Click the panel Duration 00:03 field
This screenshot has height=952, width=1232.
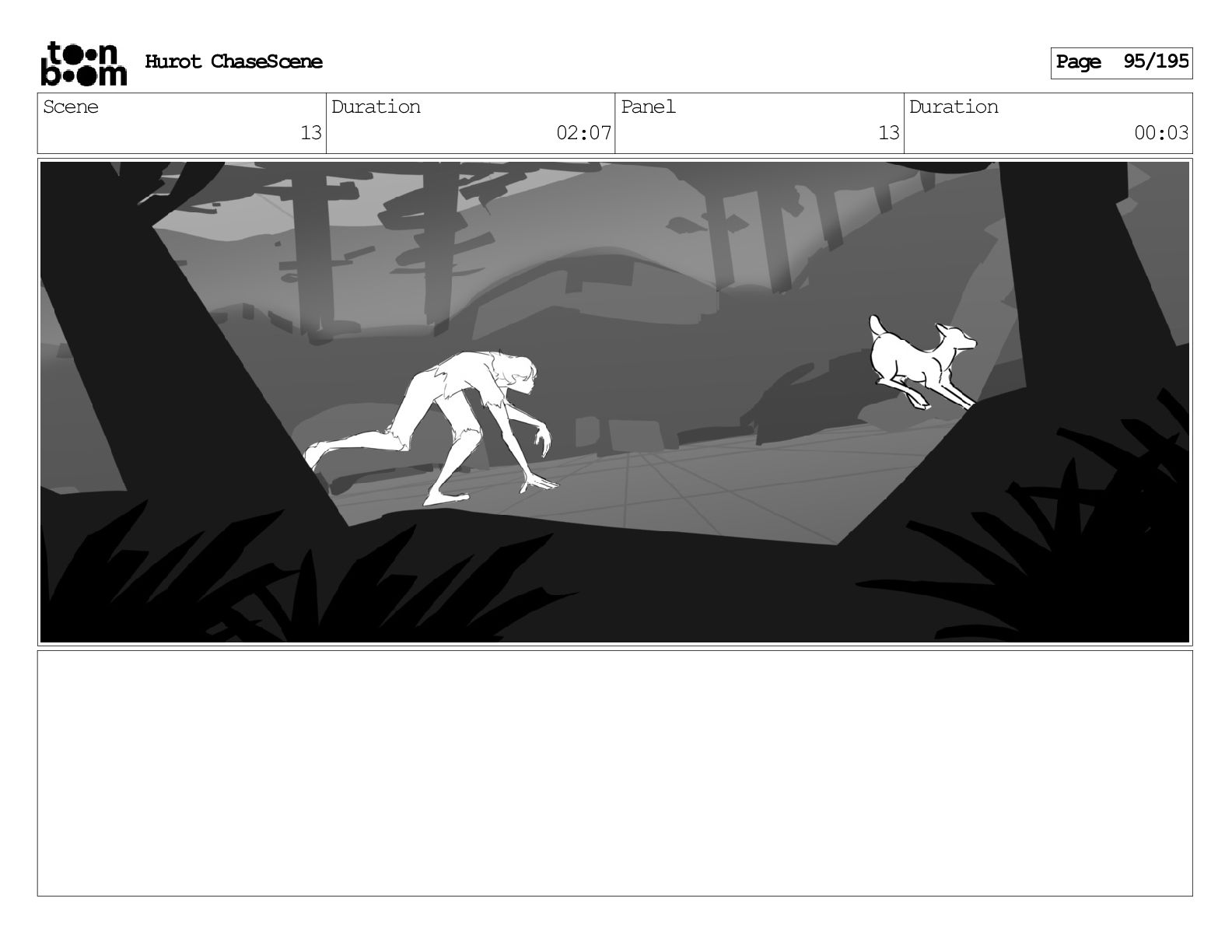tap(1048, 123)
